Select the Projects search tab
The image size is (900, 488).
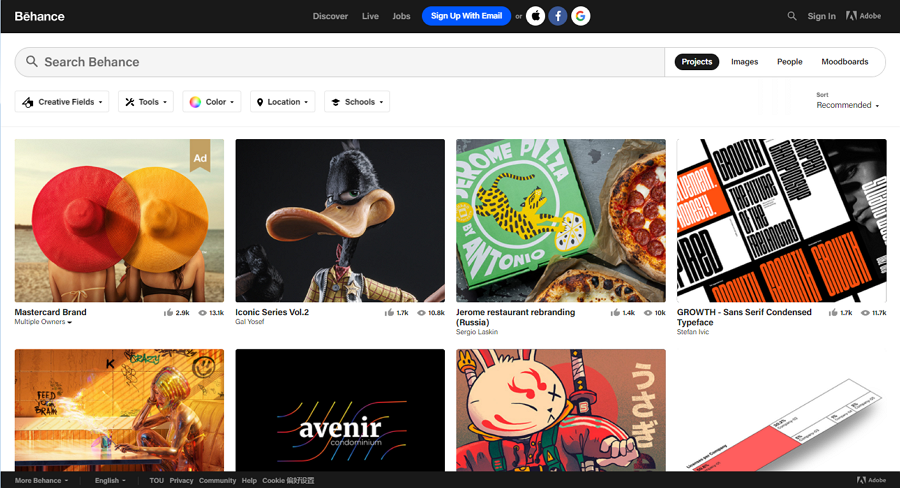coord(697,61)
